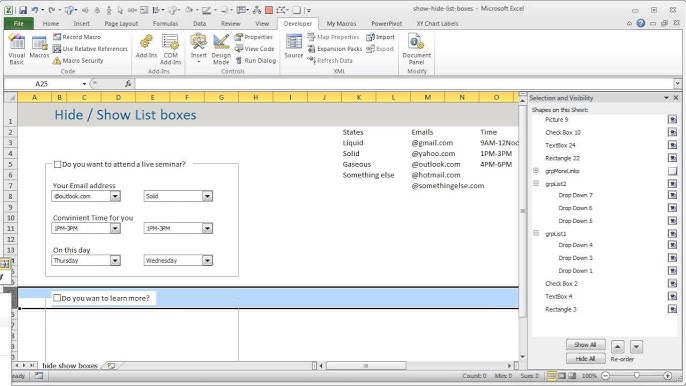The height and width of the screenshot is (386, 686).
Task: Open the Thursday day dropdown
Action: (x=115, y=260)
